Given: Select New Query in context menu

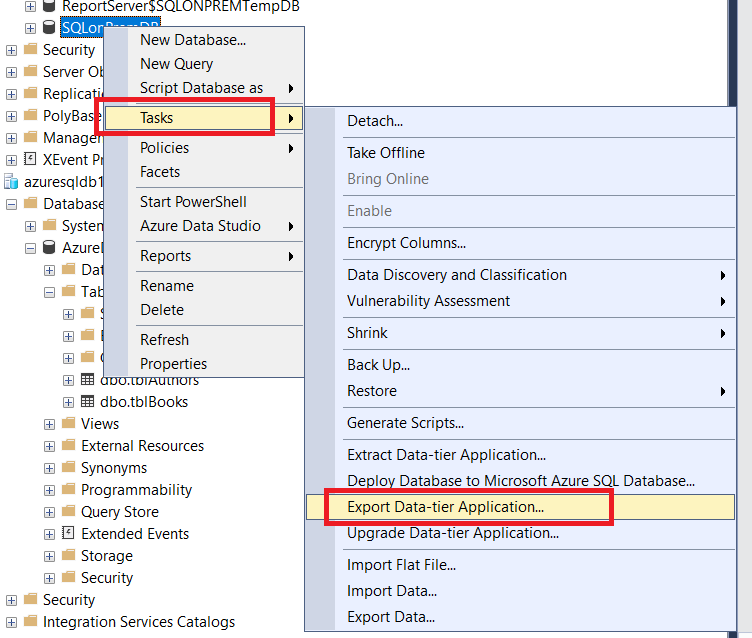Looking at the screenshot, I should coord(176,64).
